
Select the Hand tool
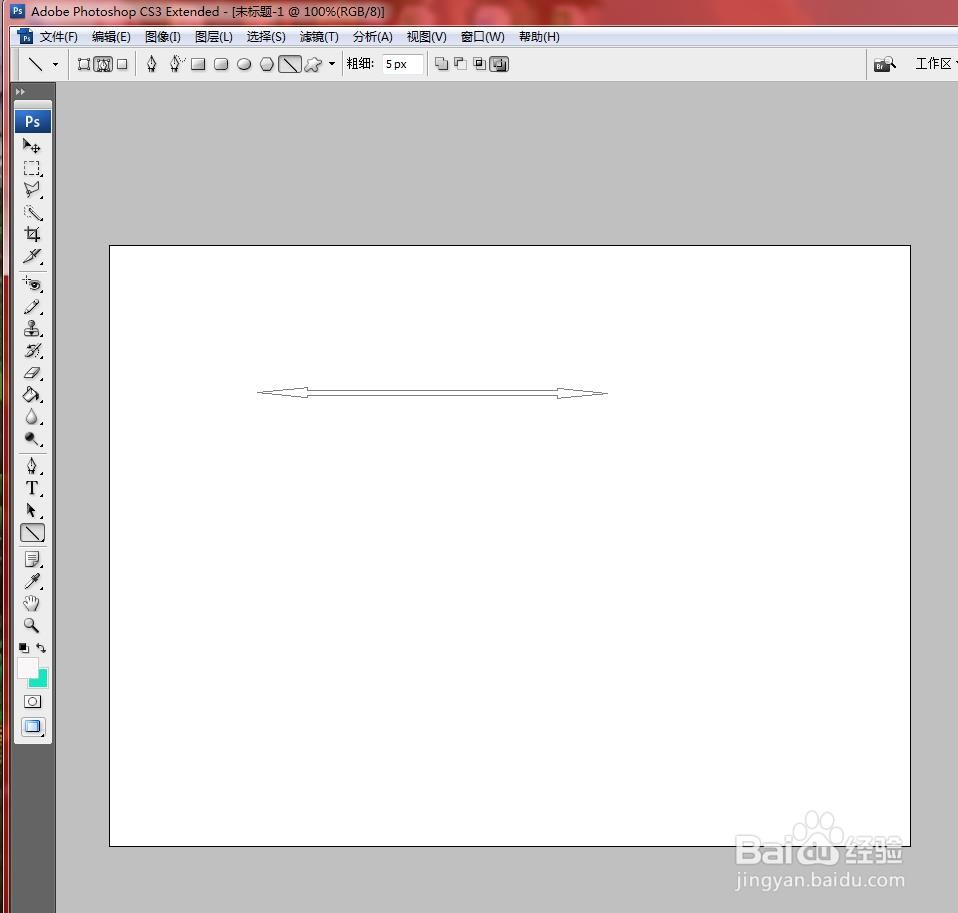coord(31,604)
